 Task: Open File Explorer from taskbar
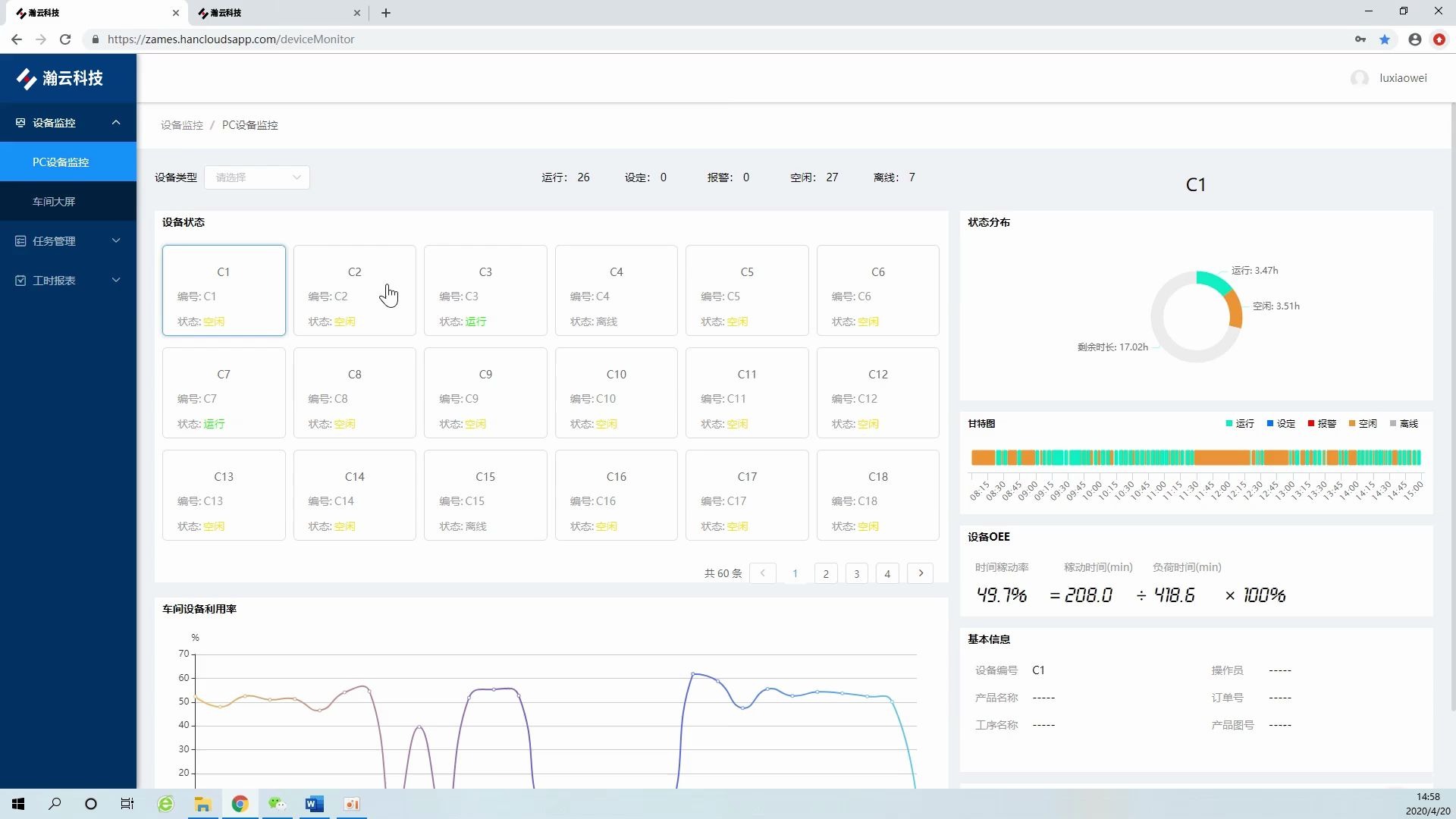(x=202, y=804)
